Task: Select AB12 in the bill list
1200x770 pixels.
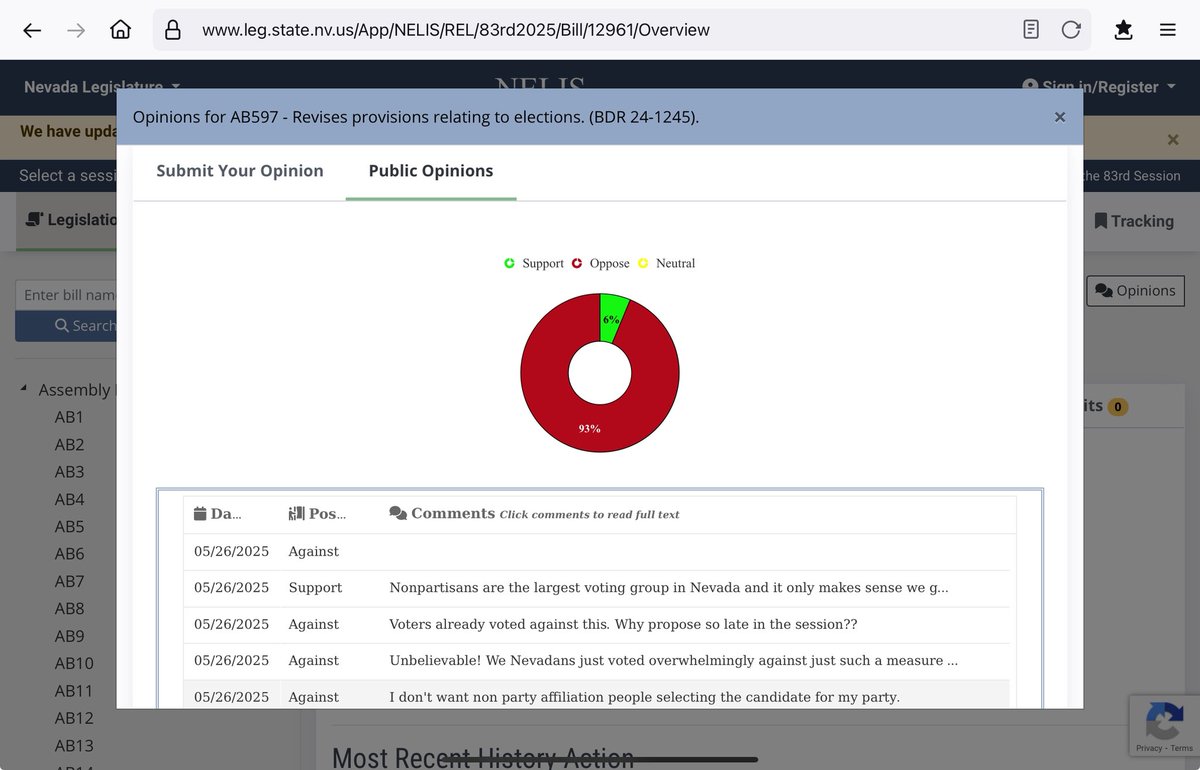Action: pyautogui.click(x=74, y=718)
